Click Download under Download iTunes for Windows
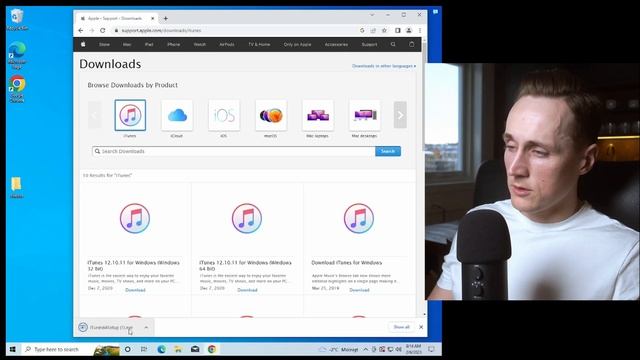This screenshot has height=360, width=640. [x=359, y=290]
